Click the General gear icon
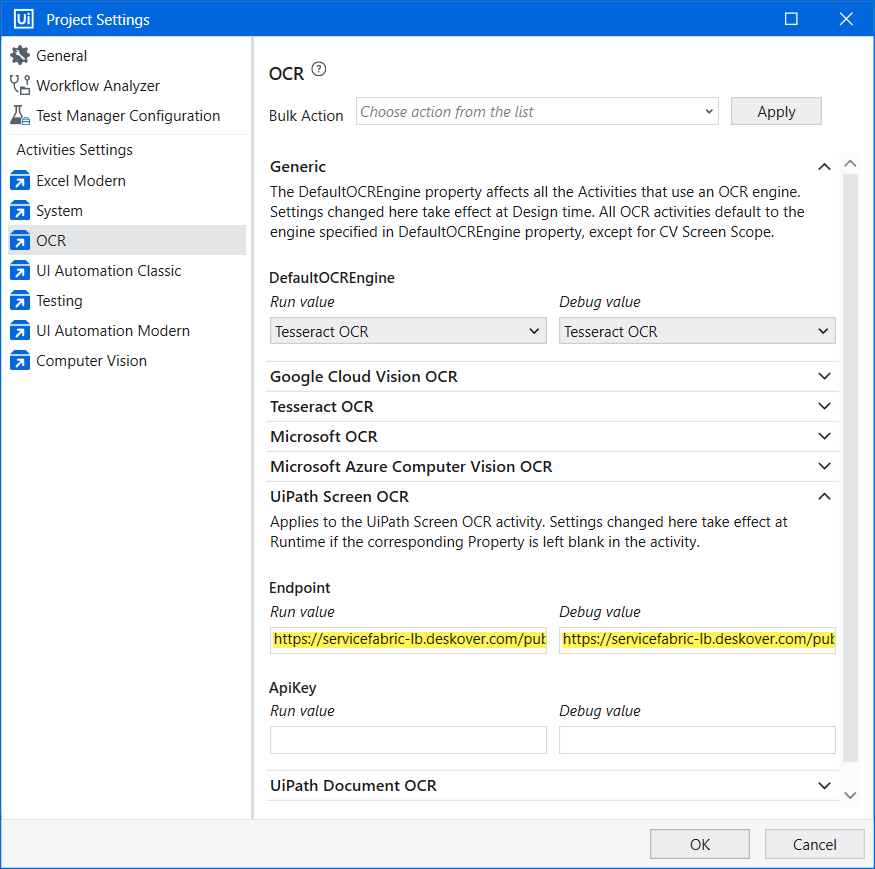 (20, 56)
